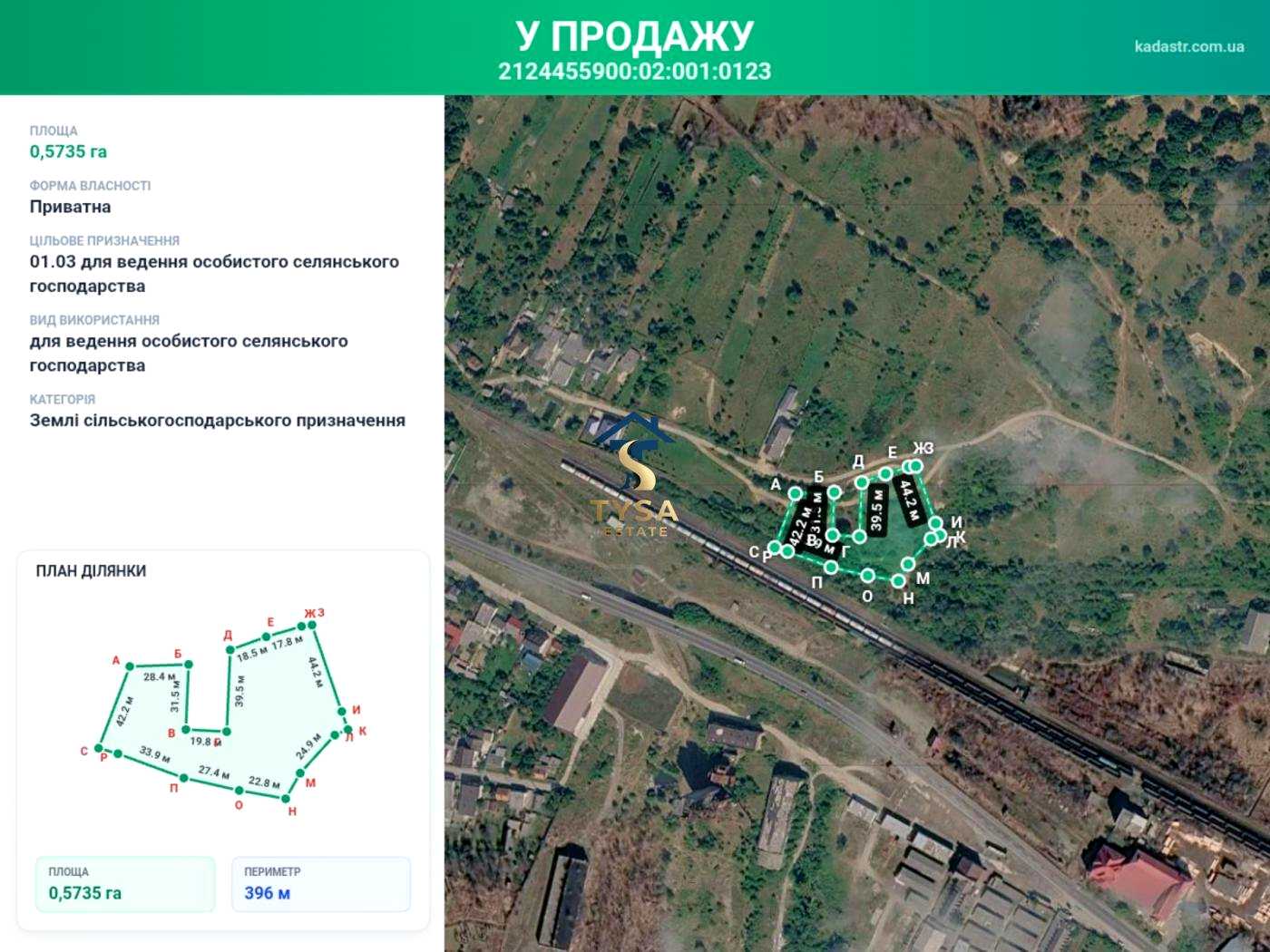Click the 28.4 м side label in plan
The image size is (1270, 952).
pos(159,676)
